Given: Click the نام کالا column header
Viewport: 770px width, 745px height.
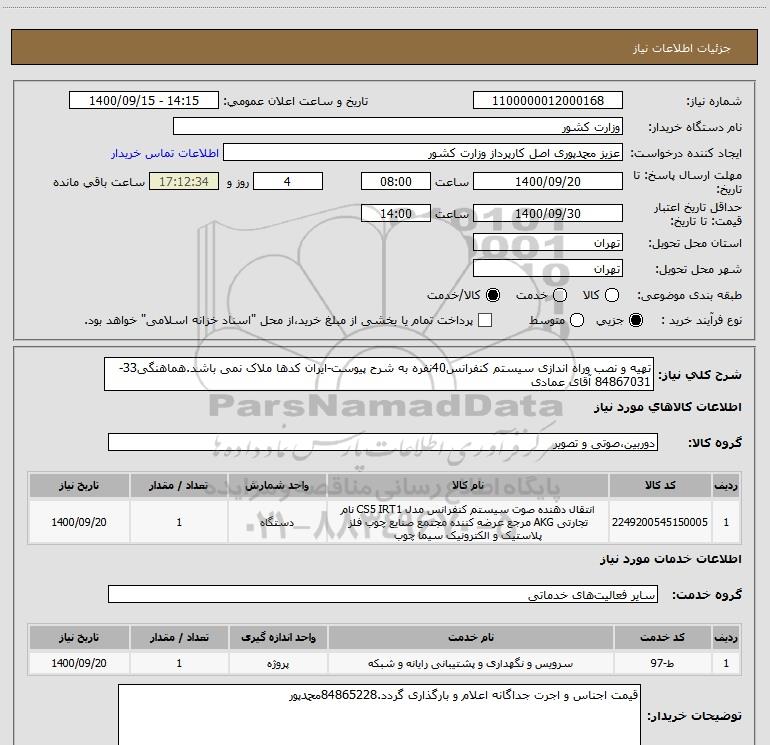Looking at the screenshot, I should (468, 485).
